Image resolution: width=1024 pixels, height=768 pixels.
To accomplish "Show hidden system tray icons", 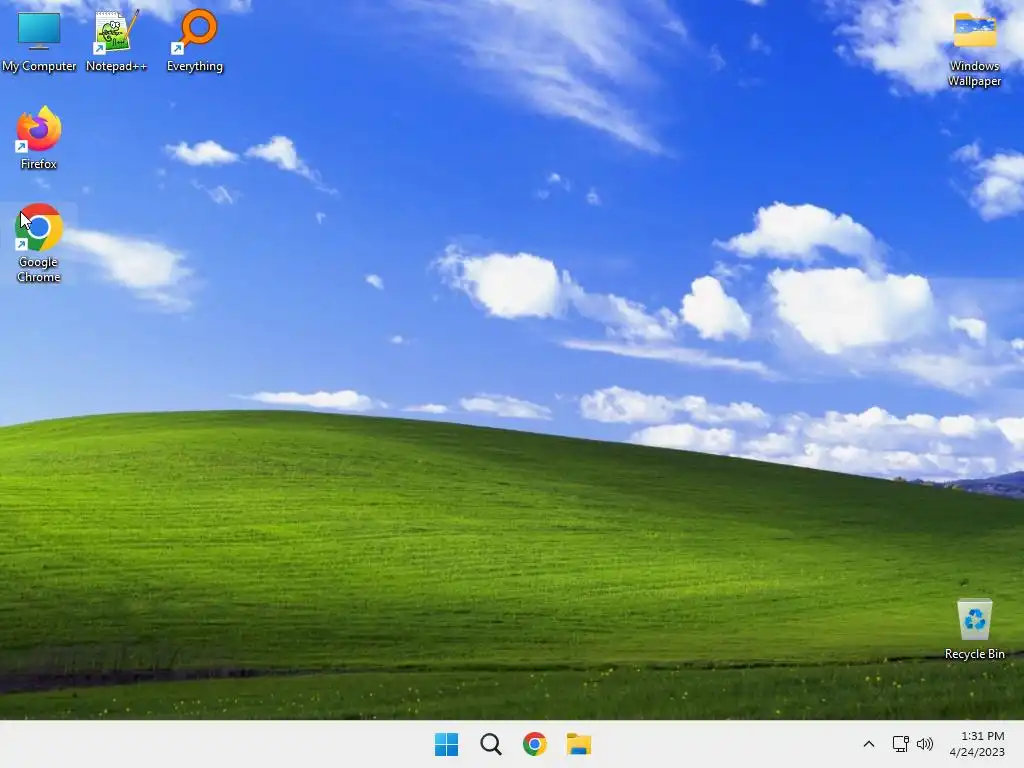I will pyautogui.click(x=869, y=744).
